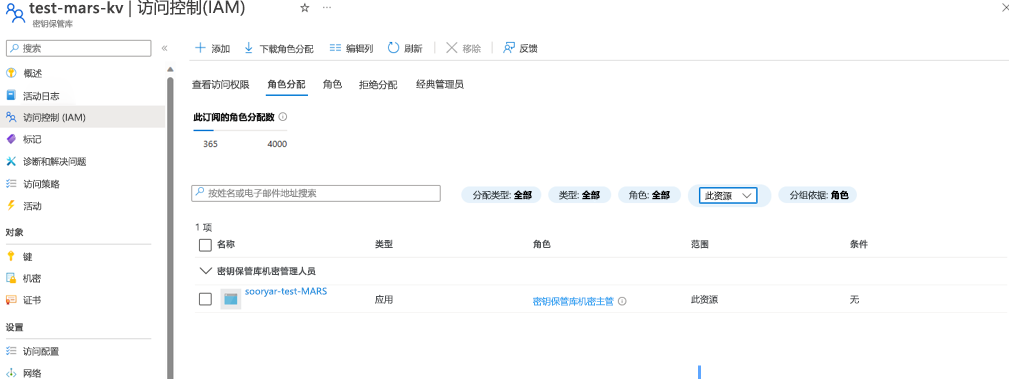Sort by the 范围 column header
Screen dimensions: 1009x379
[700, 245]
